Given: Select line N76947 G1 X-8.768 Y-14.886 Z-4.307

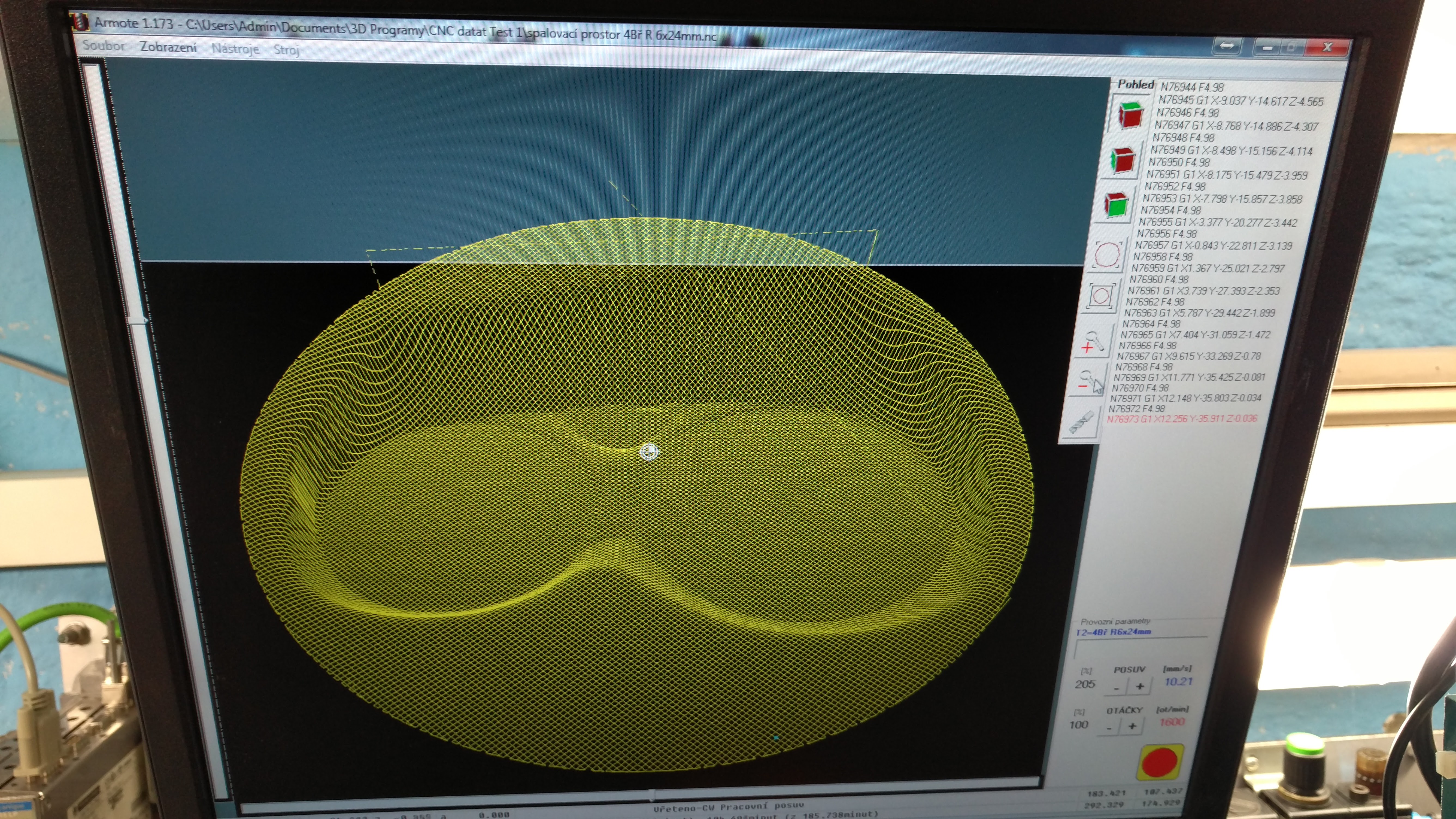Looking at the screenshot, I should tap(1236, 126).
